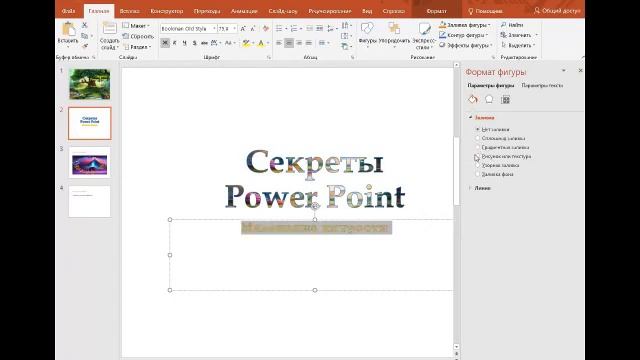Switch to the Конструктор tab
640x360 pixels.
[167, 11]
